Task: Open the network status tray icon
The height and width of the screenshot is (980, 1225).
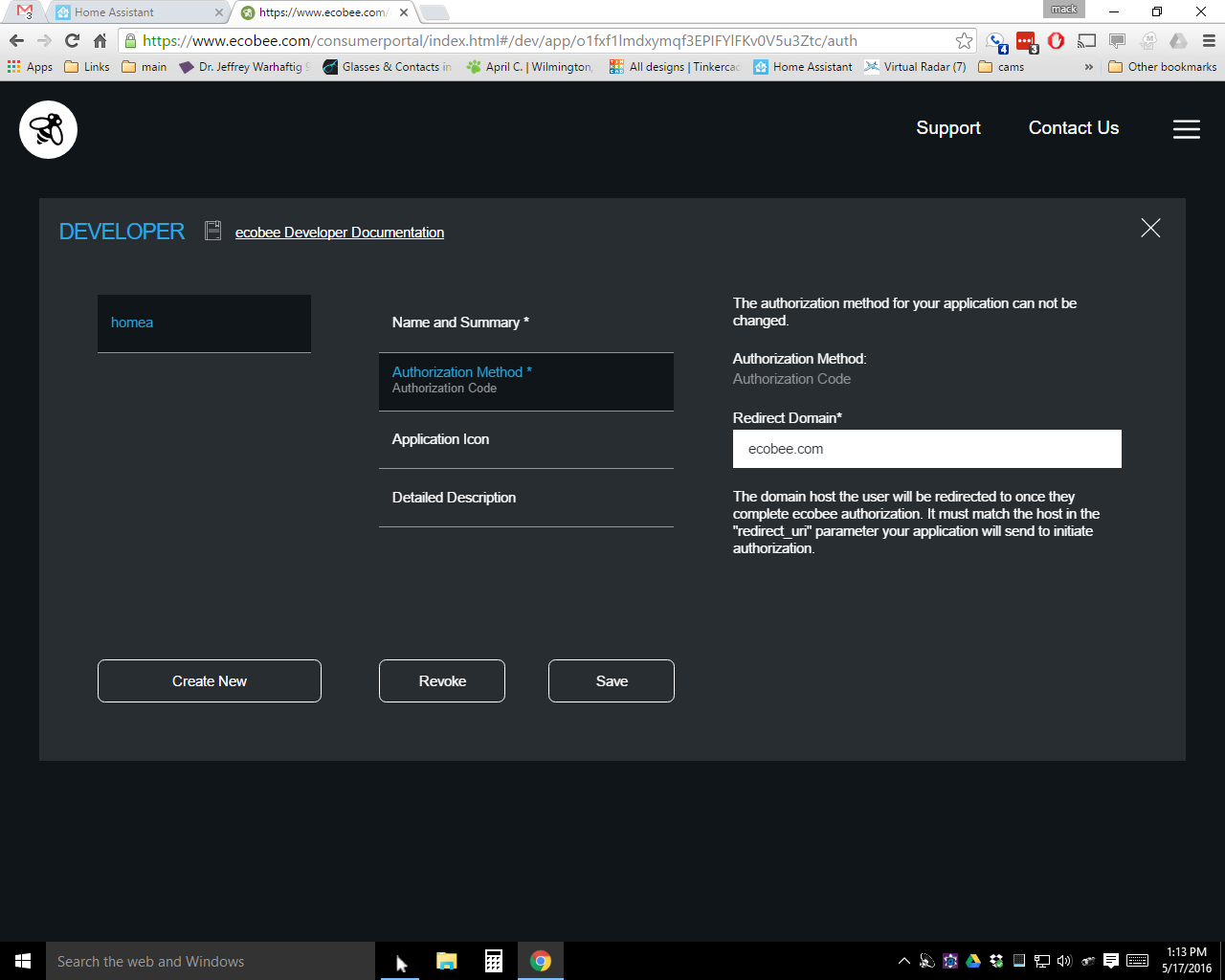Action: (x=1042, y=961)
